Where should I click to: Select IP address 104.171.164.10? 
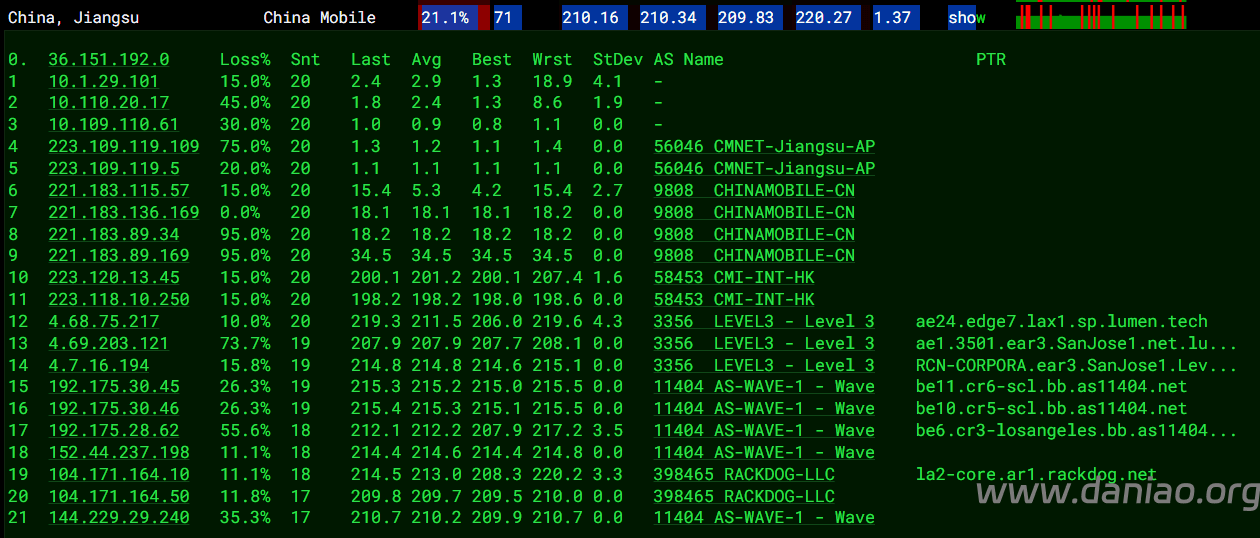pos(119,475)
